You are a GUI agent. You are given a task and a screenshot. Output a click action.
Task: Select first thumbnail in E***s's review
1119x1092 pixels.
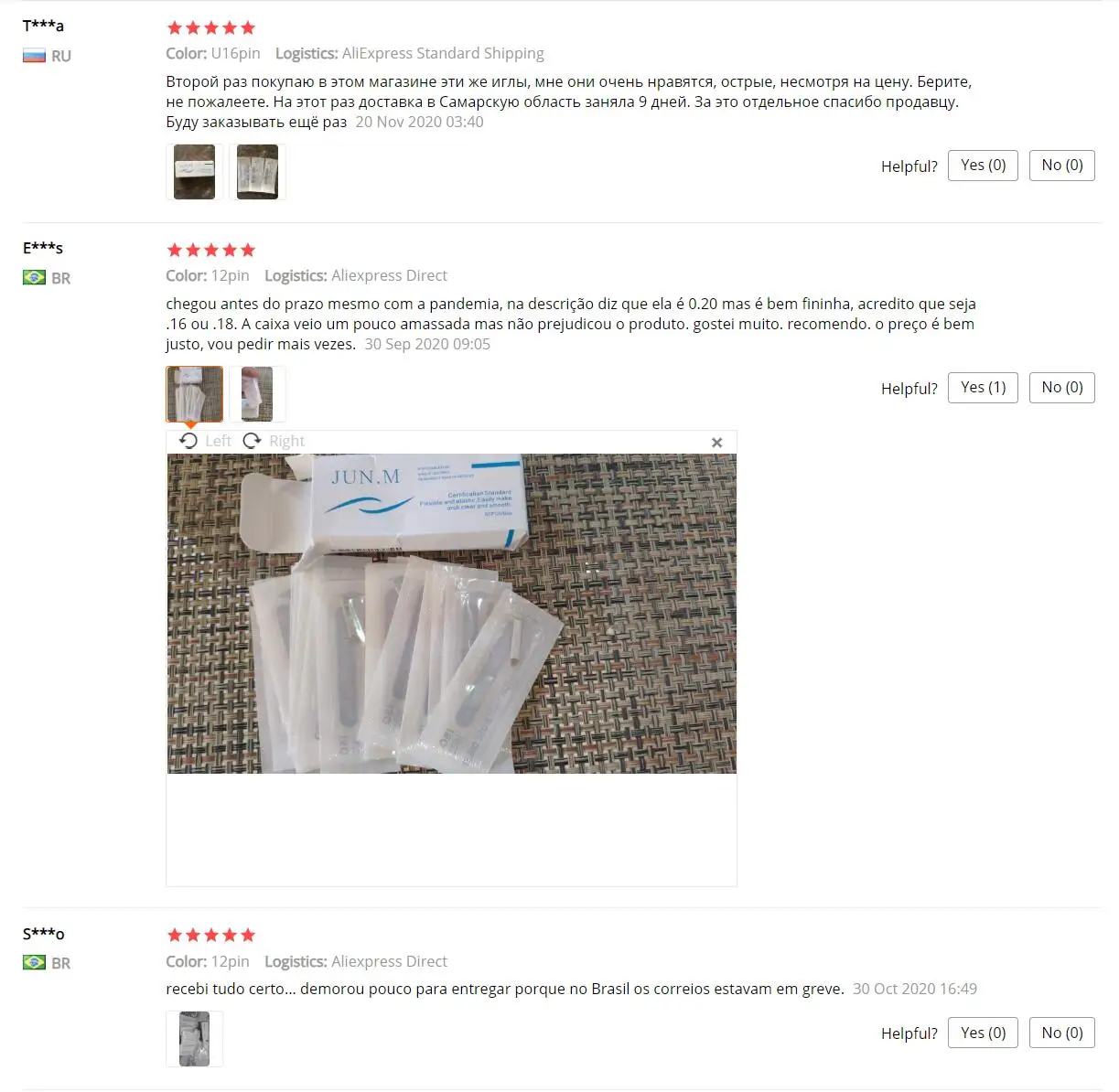194,394
